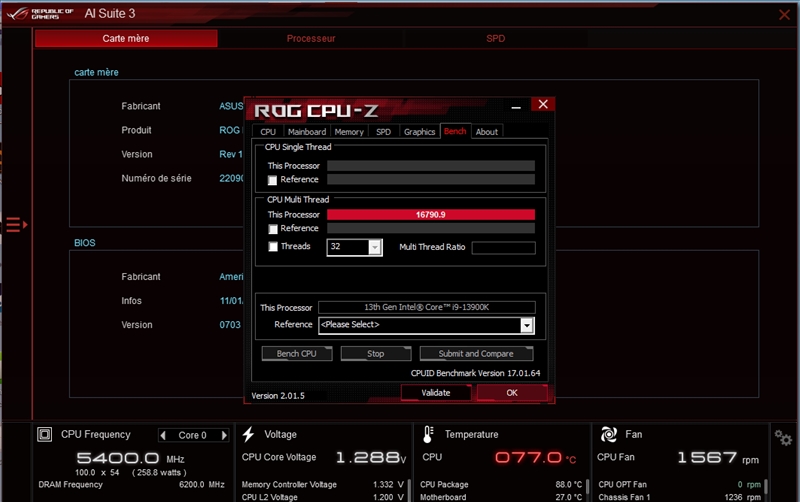Click the DRAM Frequency 6200.0 MHz value
800x502 pixels.
202,485
